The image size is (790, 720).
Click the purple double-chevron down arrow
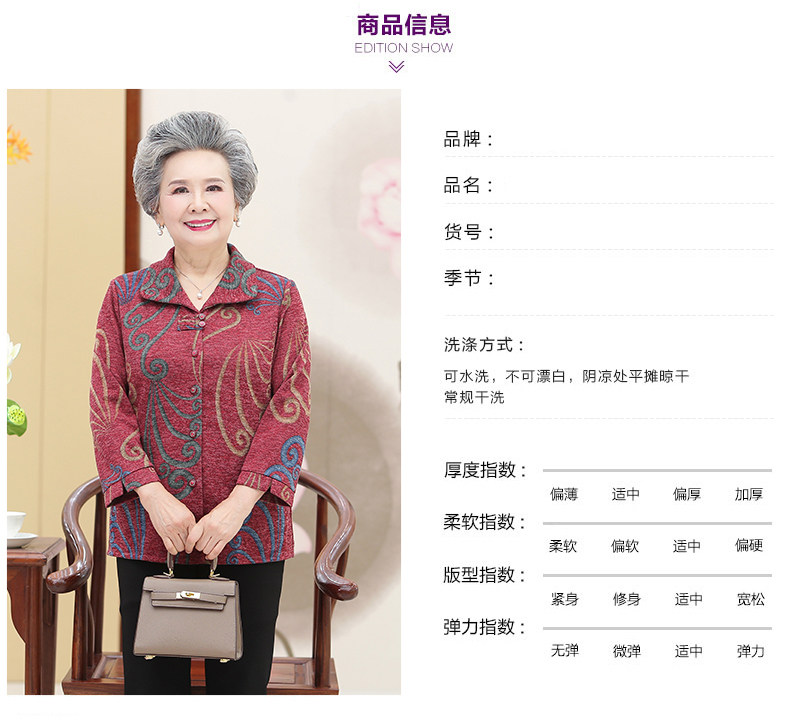396,67
